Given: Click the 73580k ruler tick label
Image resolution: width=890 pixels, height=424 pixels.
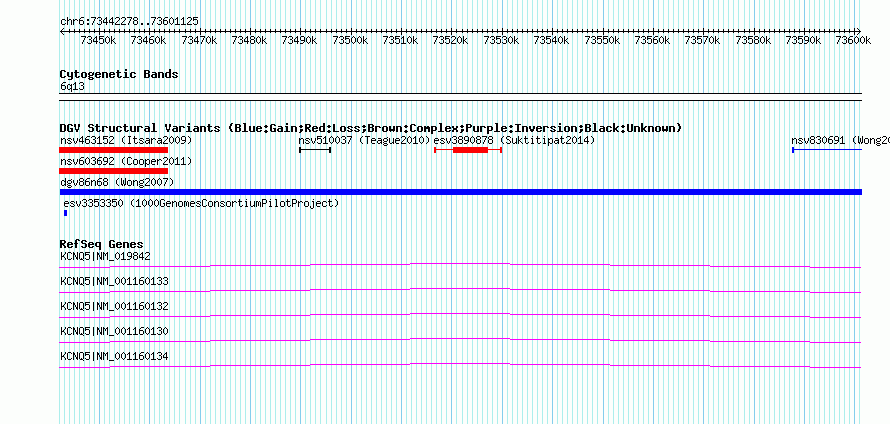Looking at the screenshot, I should (753, 40).
